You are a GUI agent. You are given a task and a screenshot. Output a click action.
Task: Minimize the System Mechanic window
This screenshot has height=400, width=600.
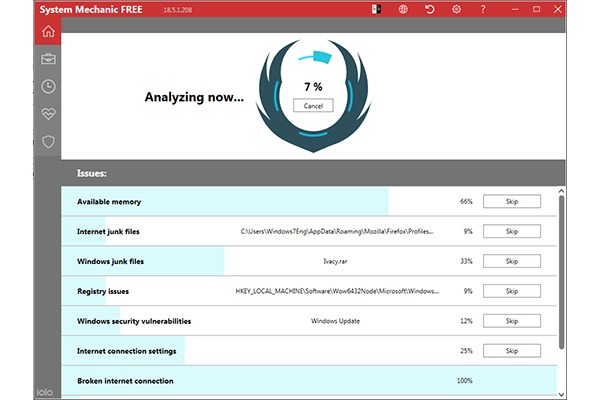515,9
